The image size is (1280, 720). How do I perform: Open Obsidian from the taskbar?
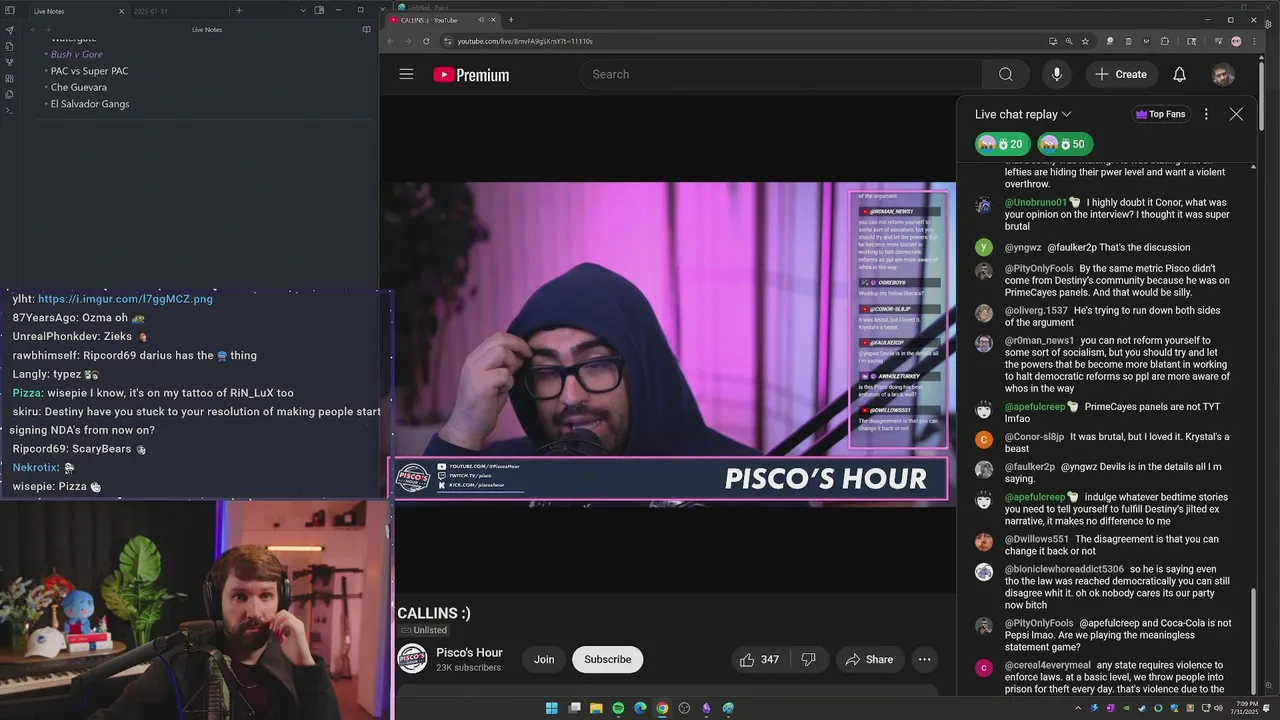pyautogui.click(x=706, y=708)
